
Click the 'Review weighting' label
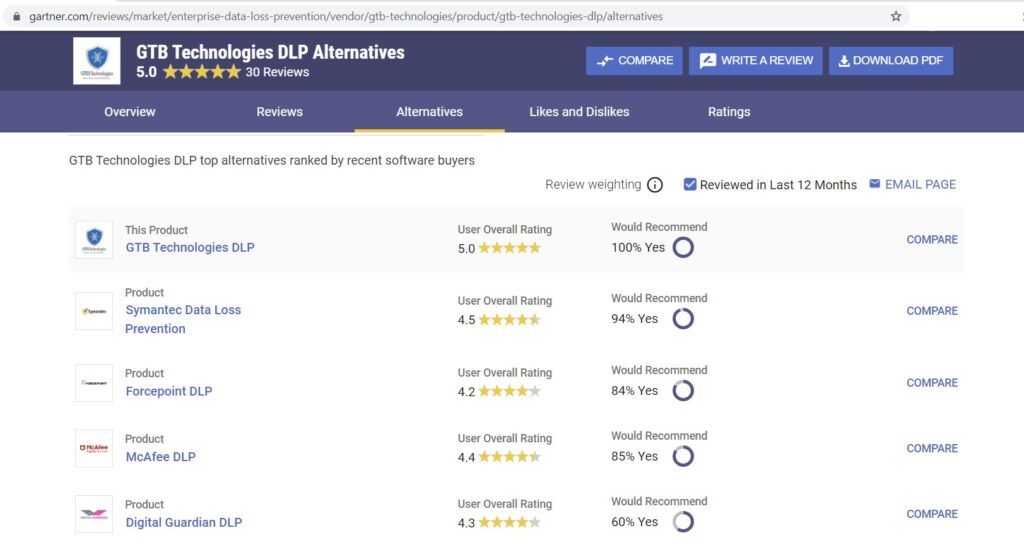coord(593,185)
